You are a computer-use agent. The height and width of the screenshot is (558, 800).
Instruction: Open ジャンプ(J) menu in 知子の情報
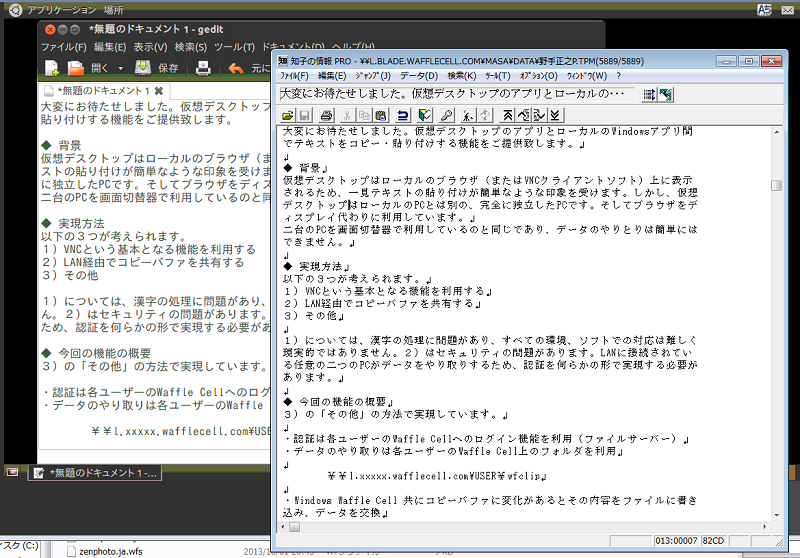click(372, 76)
